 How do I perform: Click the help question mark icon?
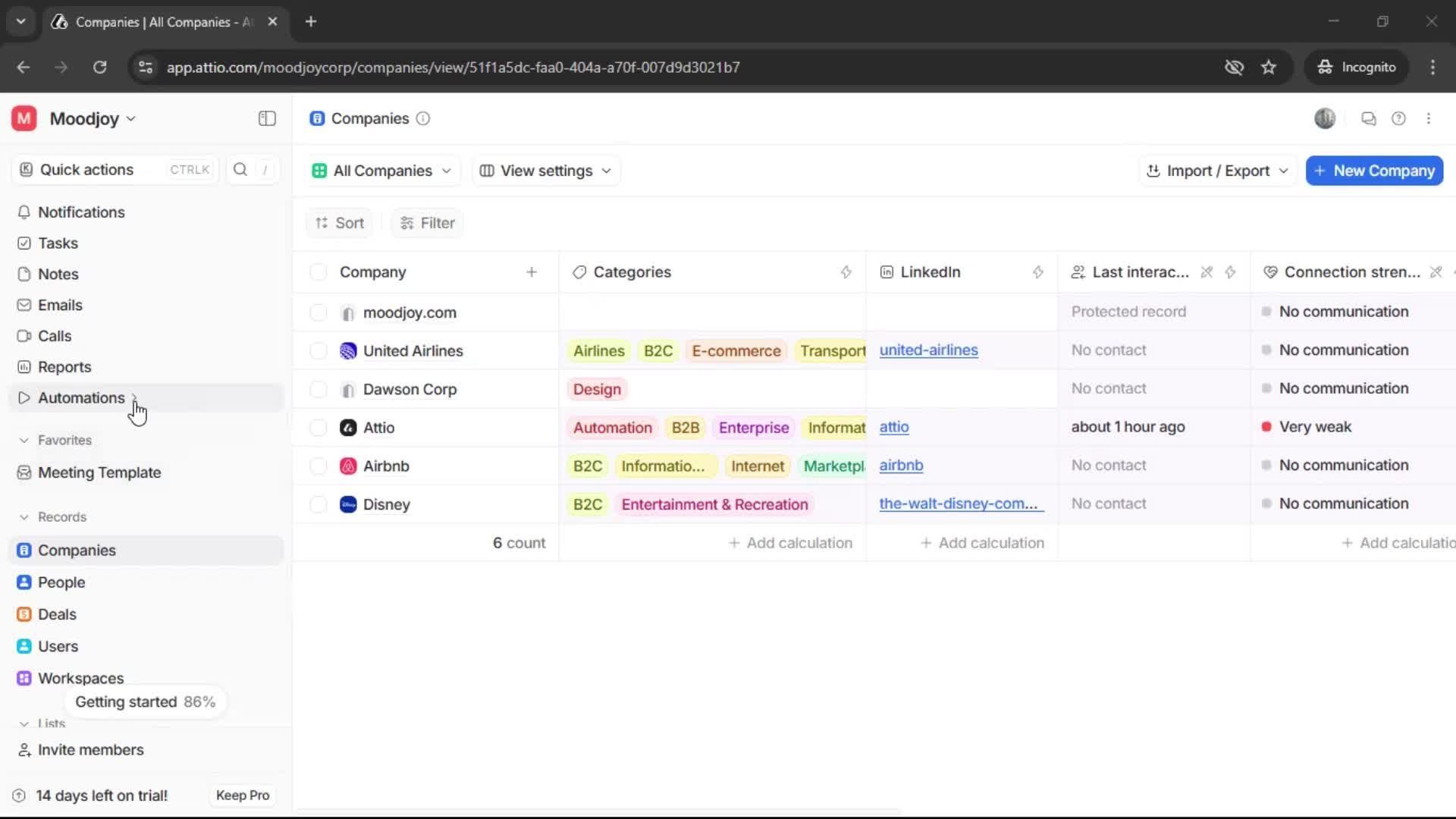tap(1398, 118)
